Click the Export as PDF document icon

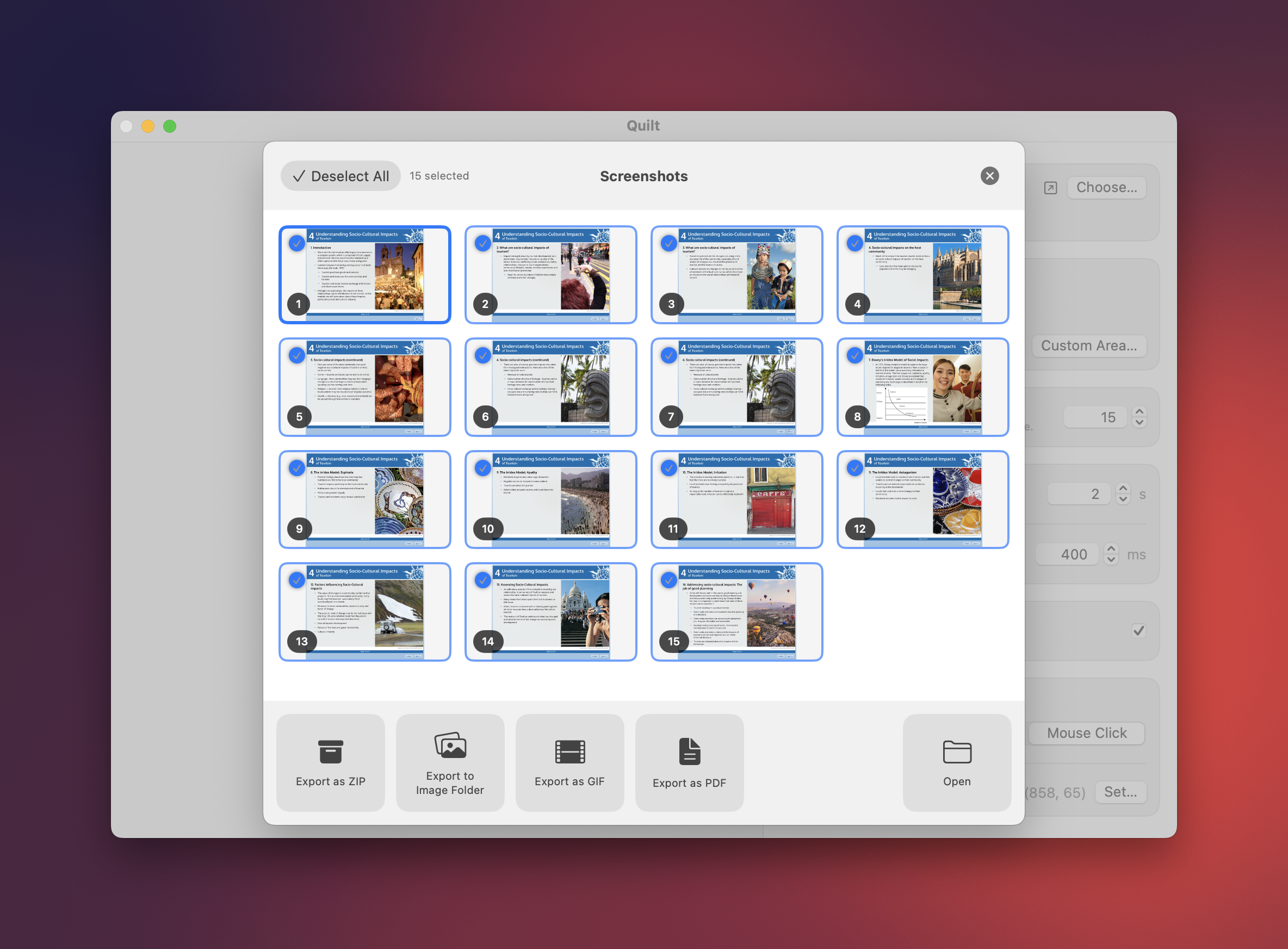point(690,751)
